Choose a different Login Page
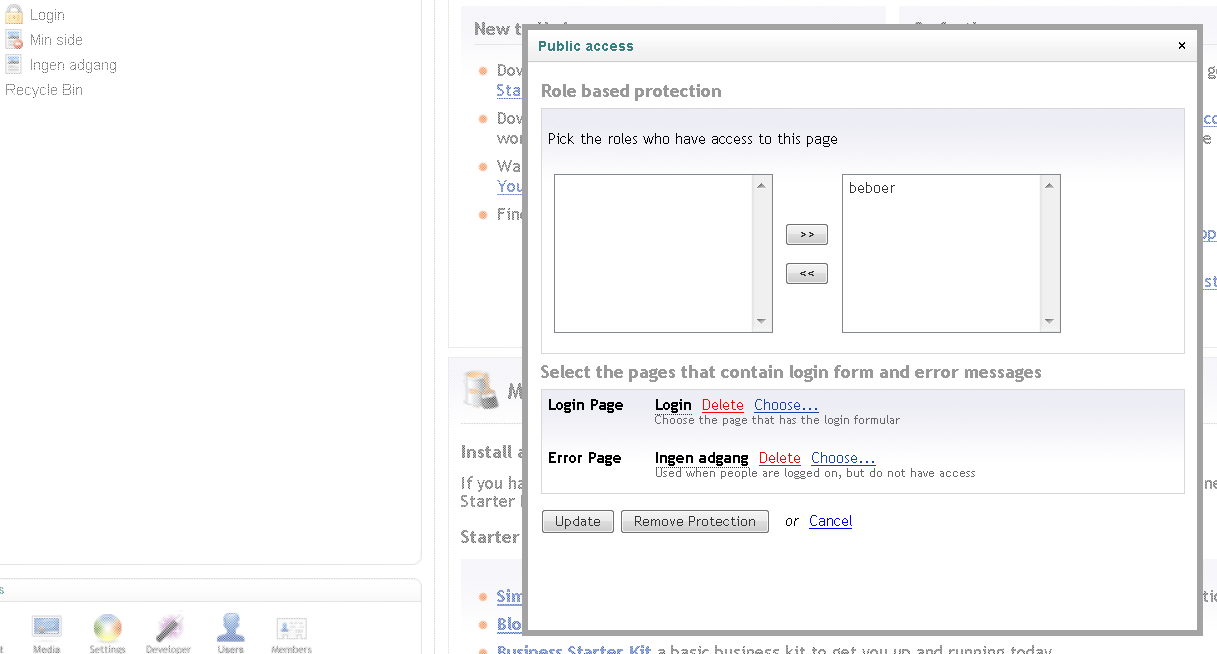1217x654 pixels. pyautogui.click(x=786, y=405)
